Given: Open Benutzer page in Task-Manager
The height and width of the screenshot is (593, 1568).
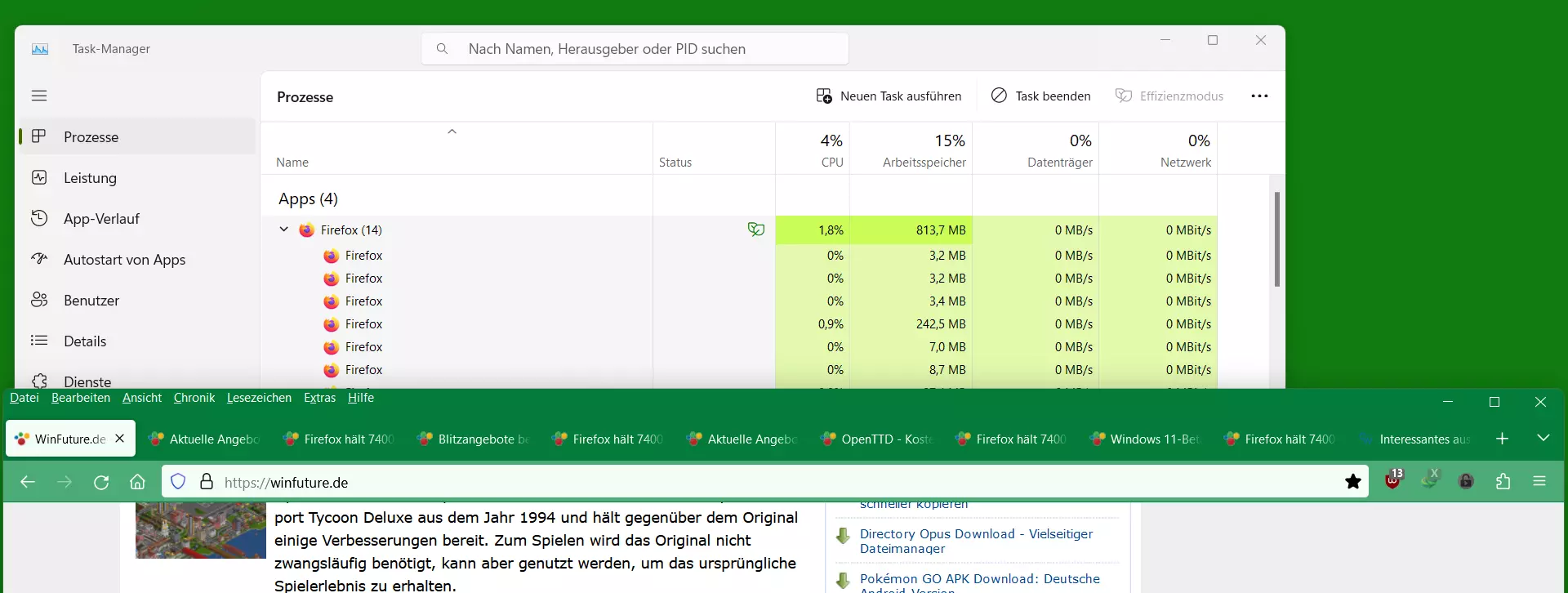Looking at the screenshot, I should [x=137, y=300].
